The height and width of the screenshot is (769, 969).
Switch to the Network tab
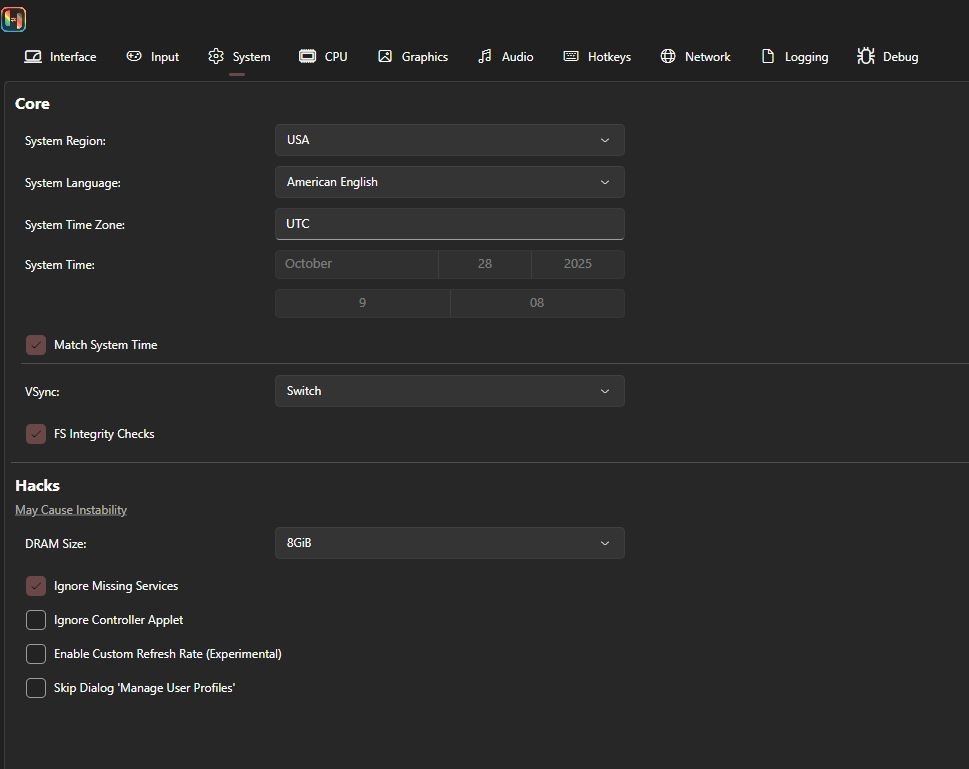695,57
